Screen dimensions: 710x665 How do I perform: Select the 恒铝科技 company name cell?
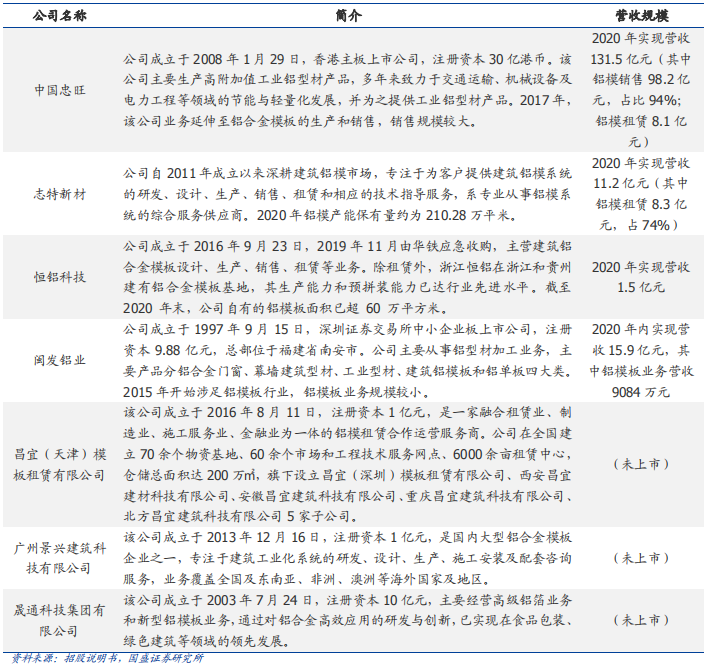pyautogui.click(x=59, y=277)
